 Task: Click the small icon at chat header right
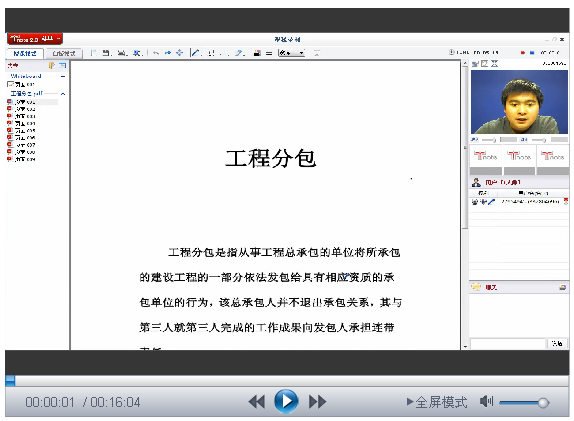click(563, 287)
